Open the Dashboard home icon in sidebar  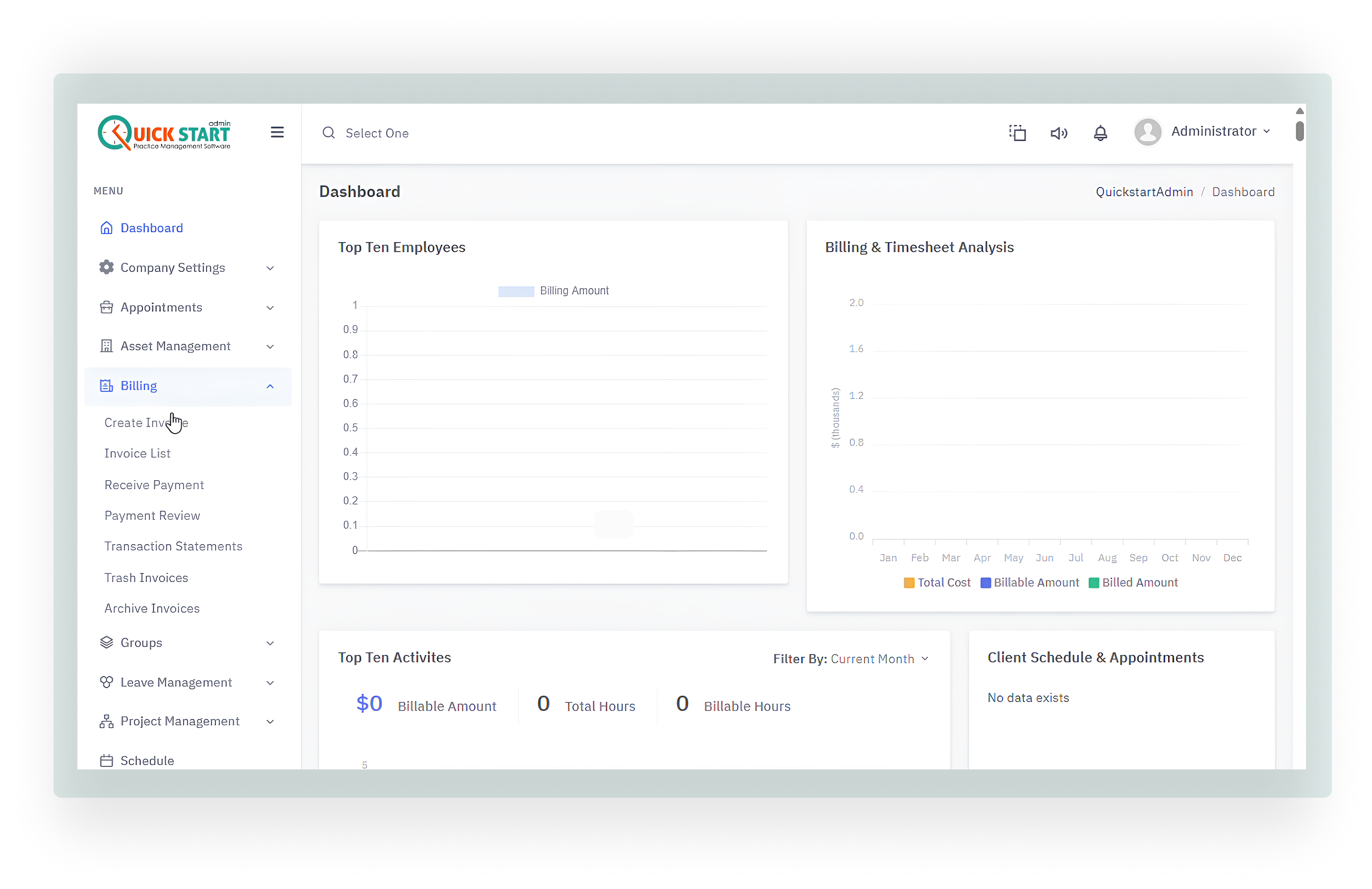107,228
